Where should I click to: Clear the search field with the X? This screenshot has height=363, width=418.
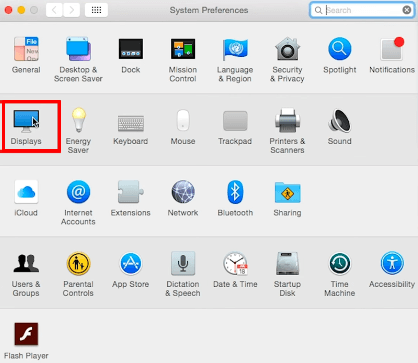[x=407, y=10]
